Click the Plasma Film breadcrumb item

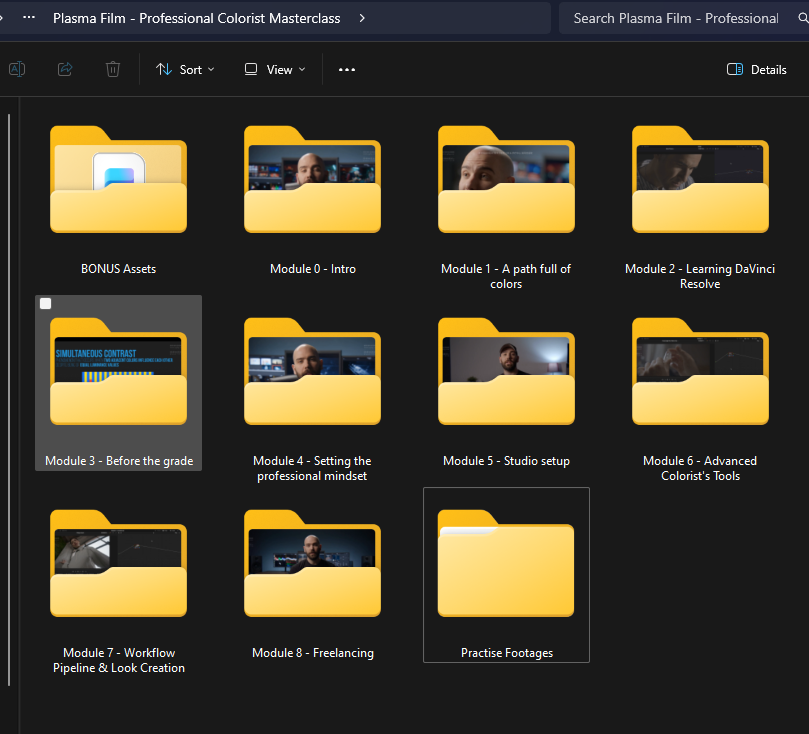tap(196, 18)
